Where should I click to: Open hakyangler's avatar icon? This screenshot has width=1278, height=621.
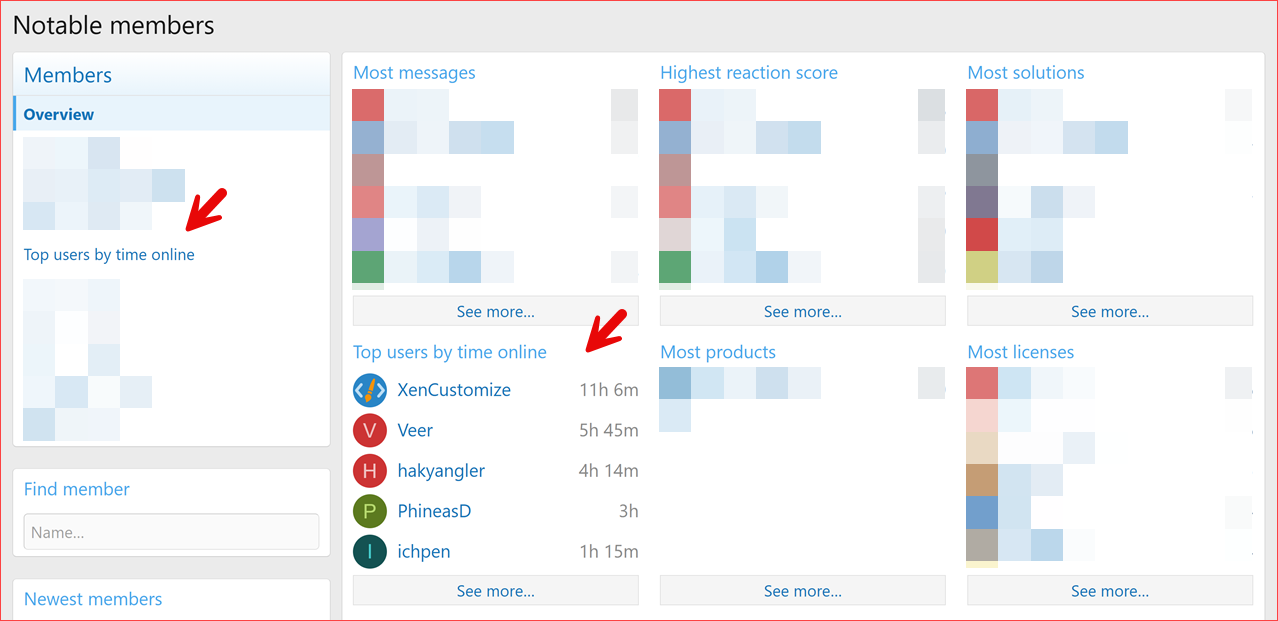click(369, 470)
